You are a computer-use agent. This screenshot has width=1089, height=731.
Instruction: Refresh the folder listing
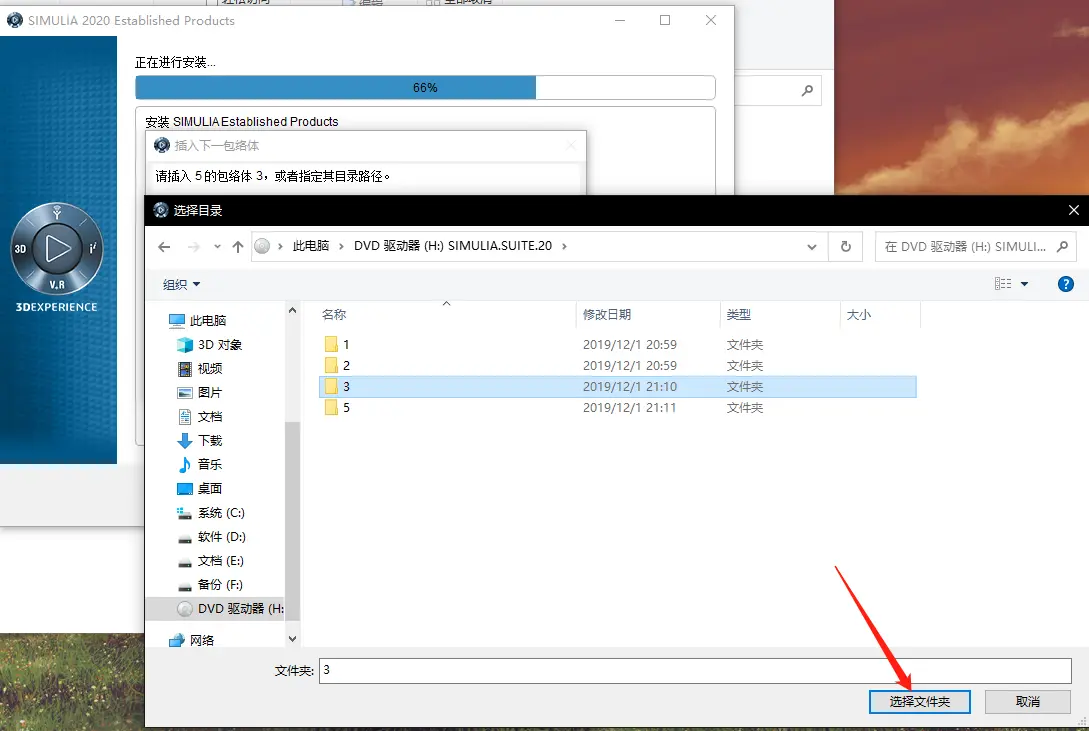click(845, 246)
